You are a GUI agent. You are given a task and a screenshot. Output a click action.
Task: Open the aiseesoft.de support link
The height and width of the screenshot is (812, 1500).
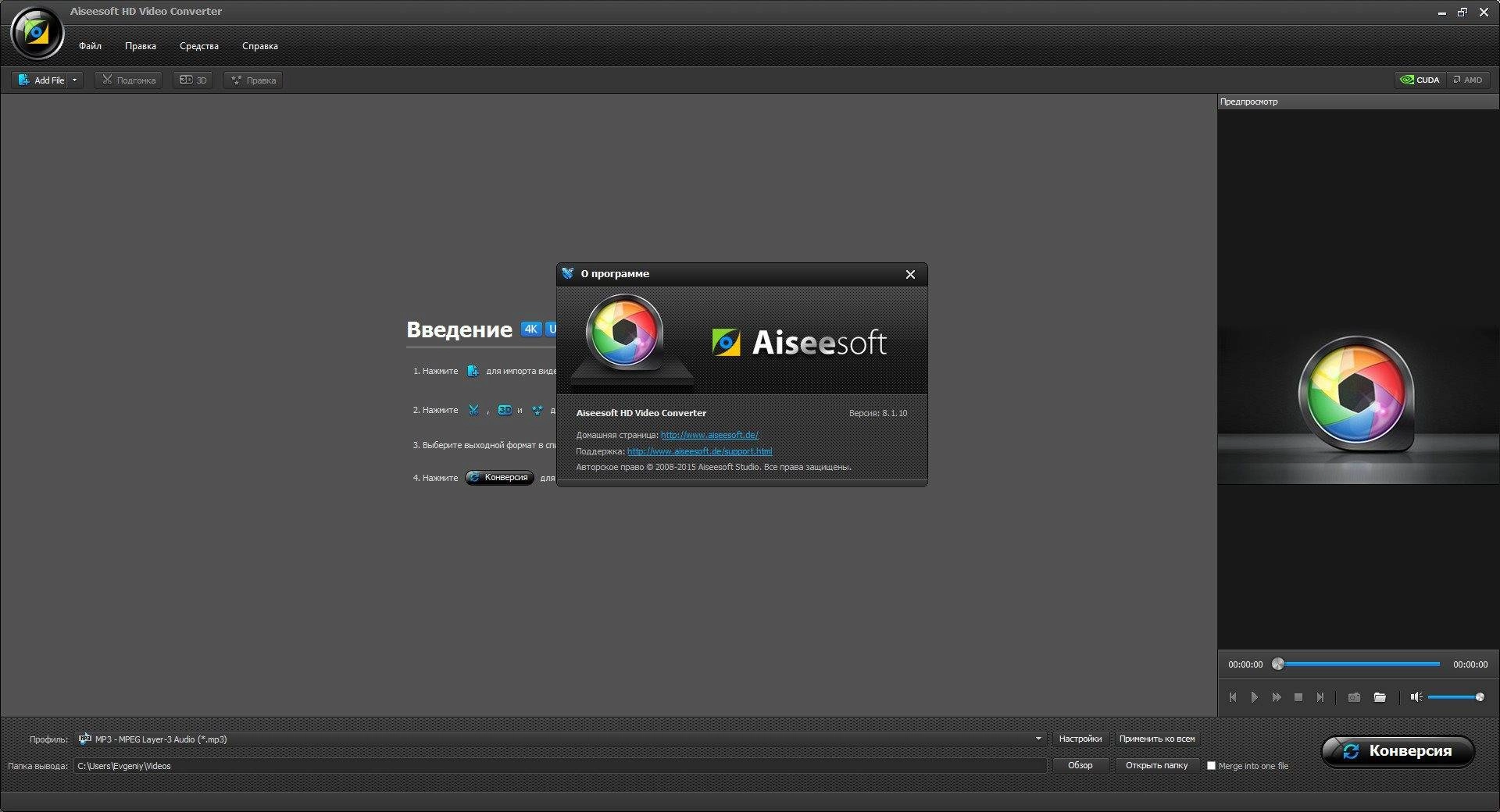point(699,451)
